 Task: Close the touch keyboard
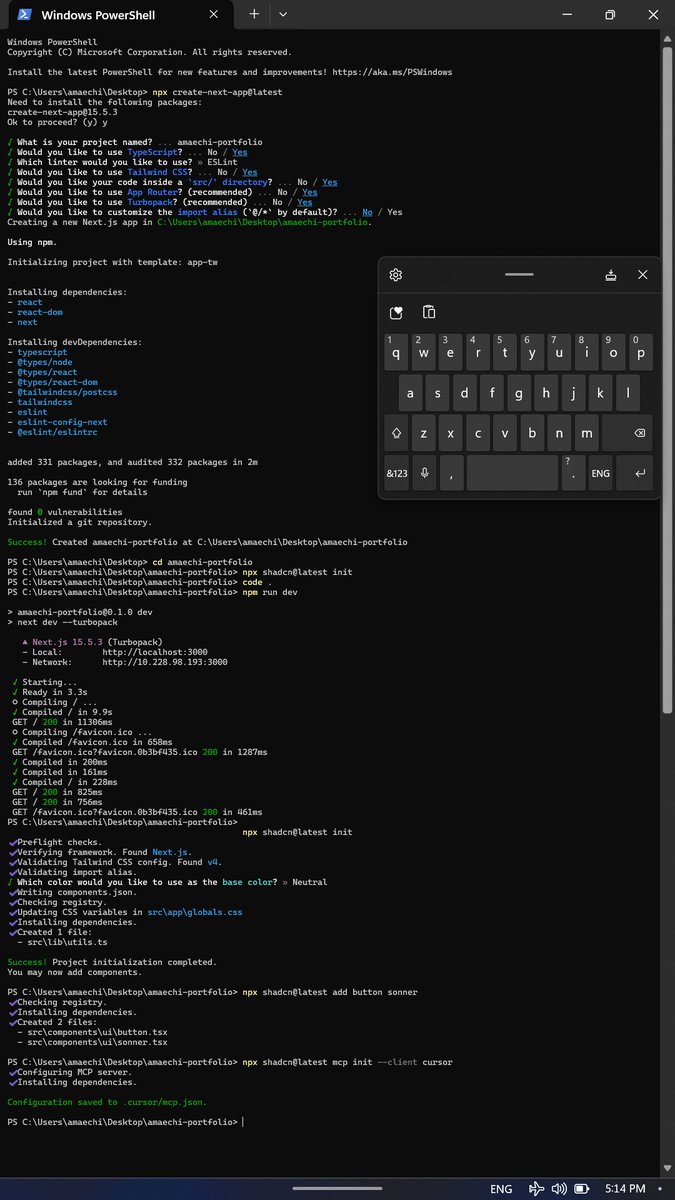pos(643,275)
